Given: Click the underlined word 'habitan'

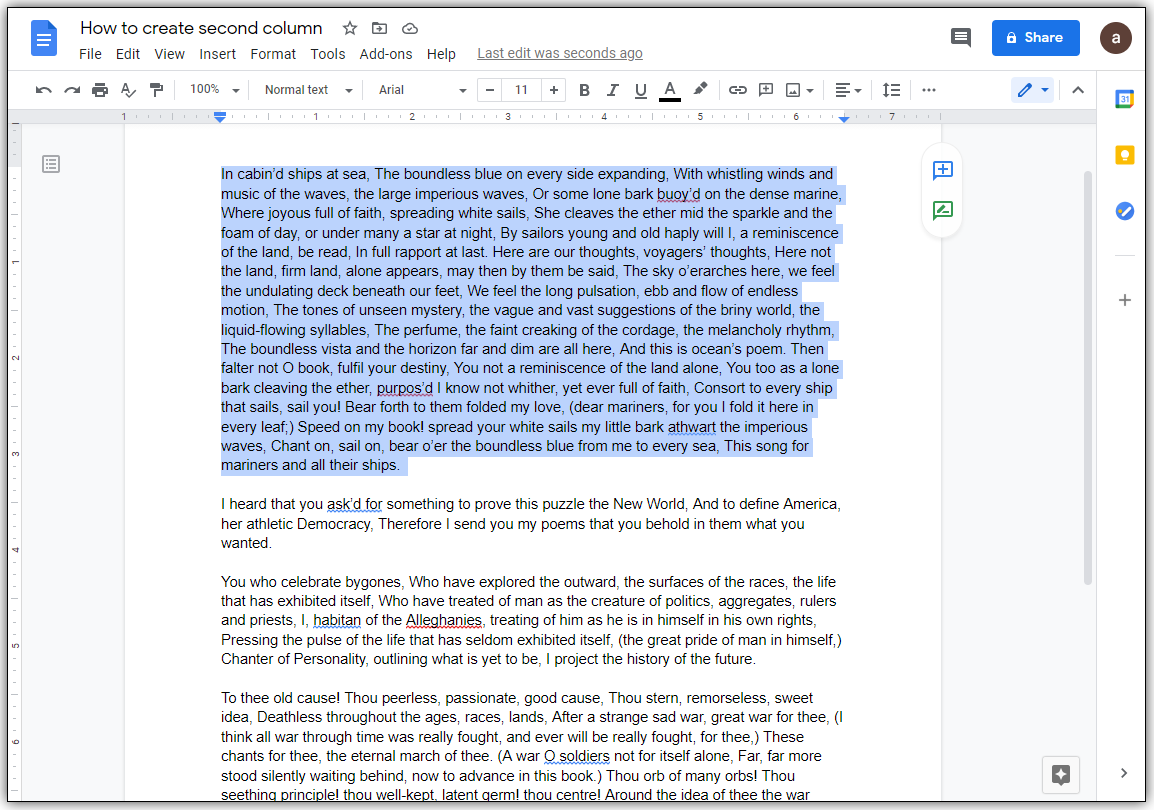Looking at the screenshot, I should point(337,620).
